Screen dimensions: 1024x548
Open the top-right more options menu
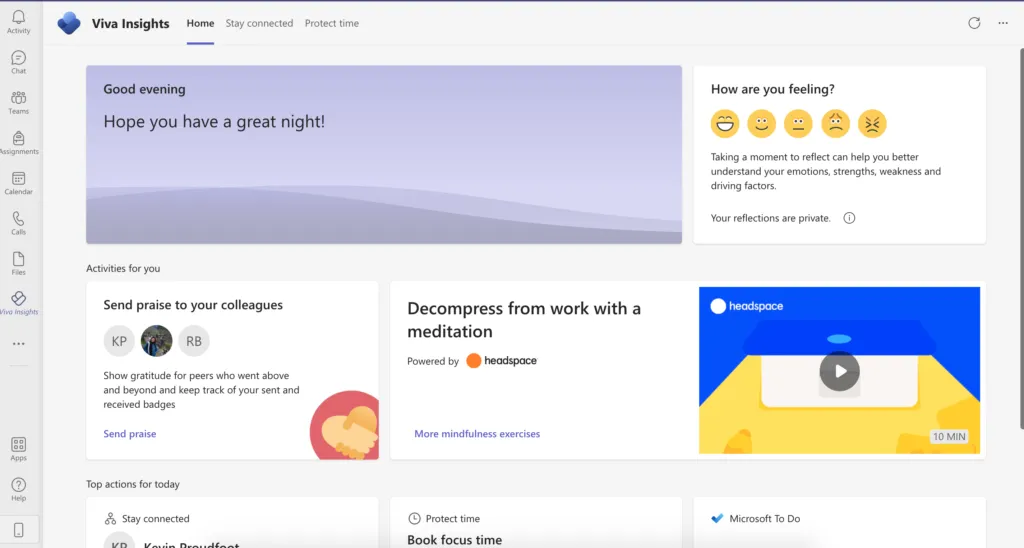coord(1003,23)
